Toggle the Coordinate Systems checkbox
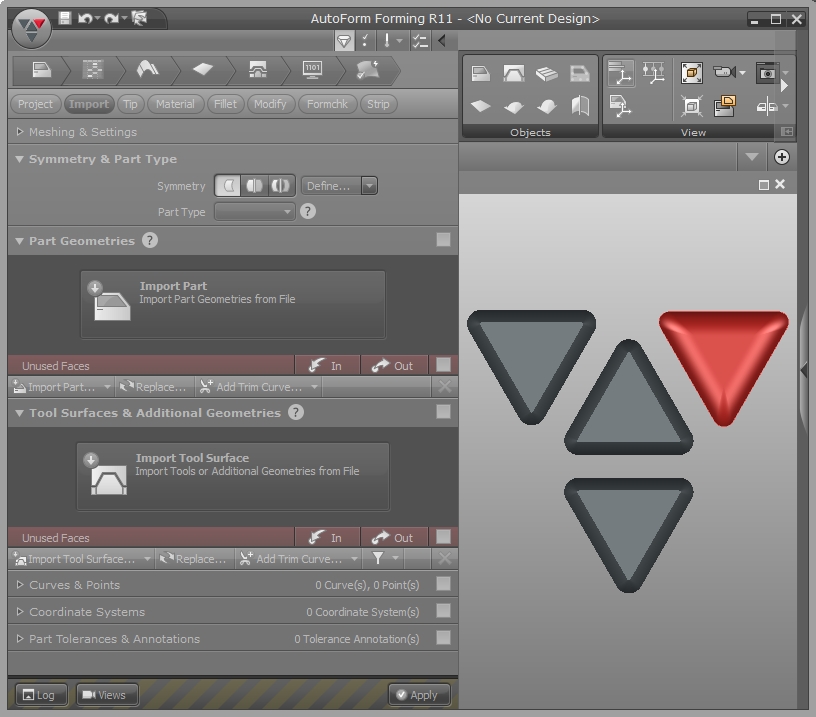The width and height of the screenshot is (816, 717). pos(443,611)
